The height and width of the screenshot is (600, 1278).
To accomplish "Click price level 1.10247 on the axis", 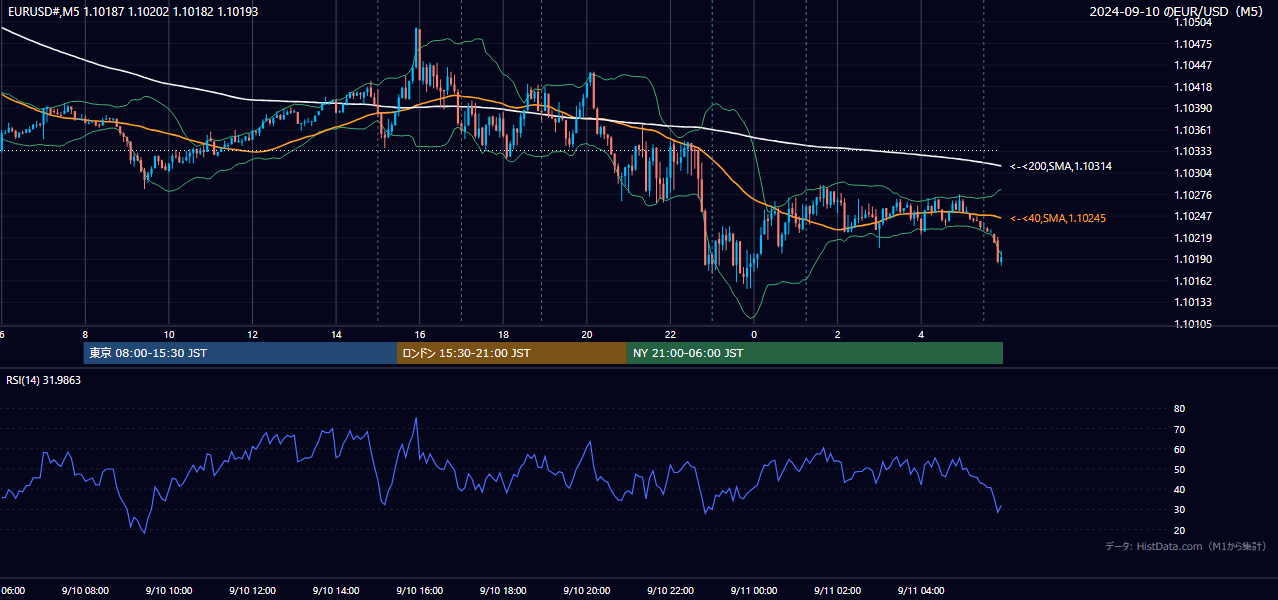I will (1193, 216).
